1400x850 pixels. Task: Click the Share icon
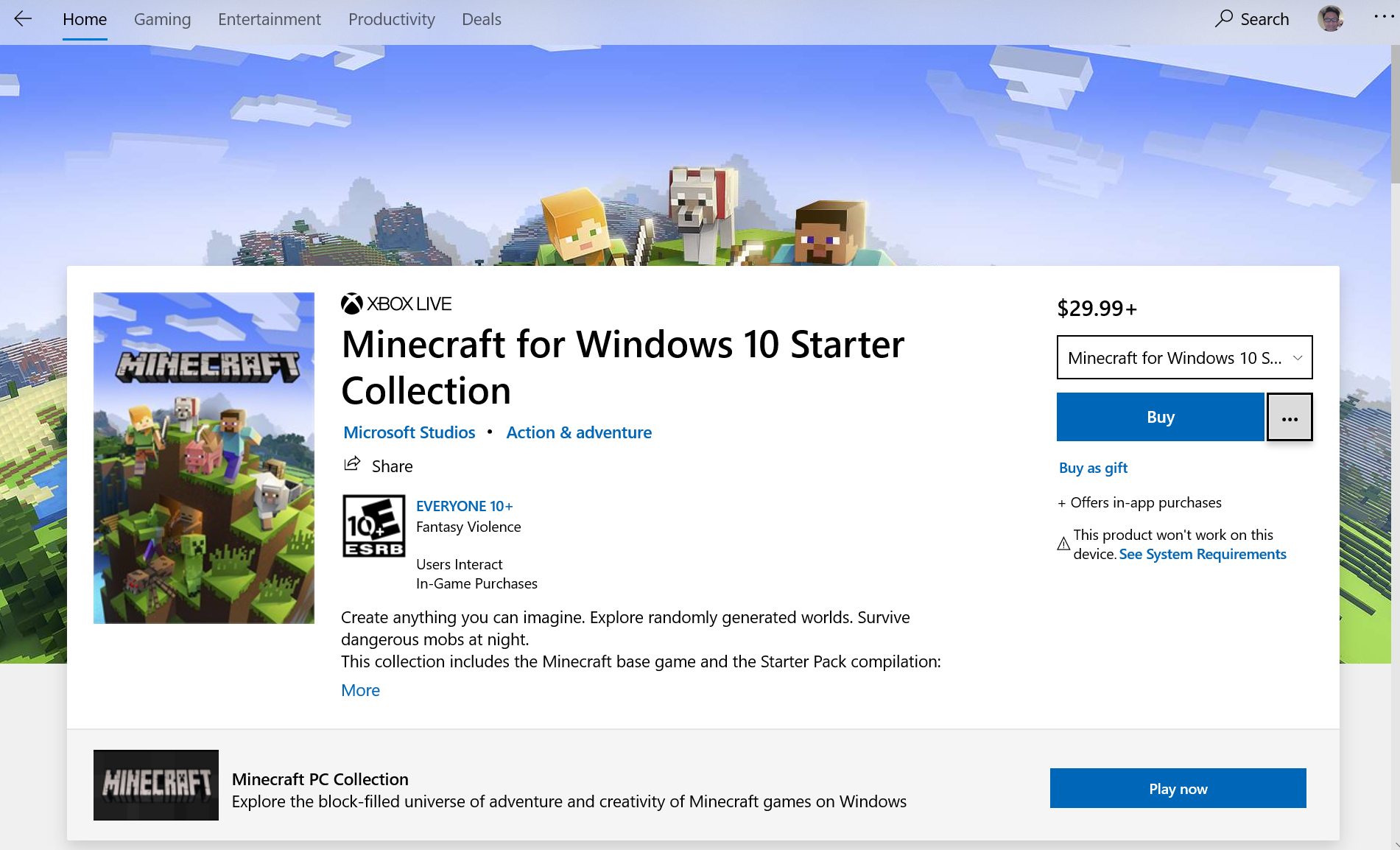click(352, 465)
